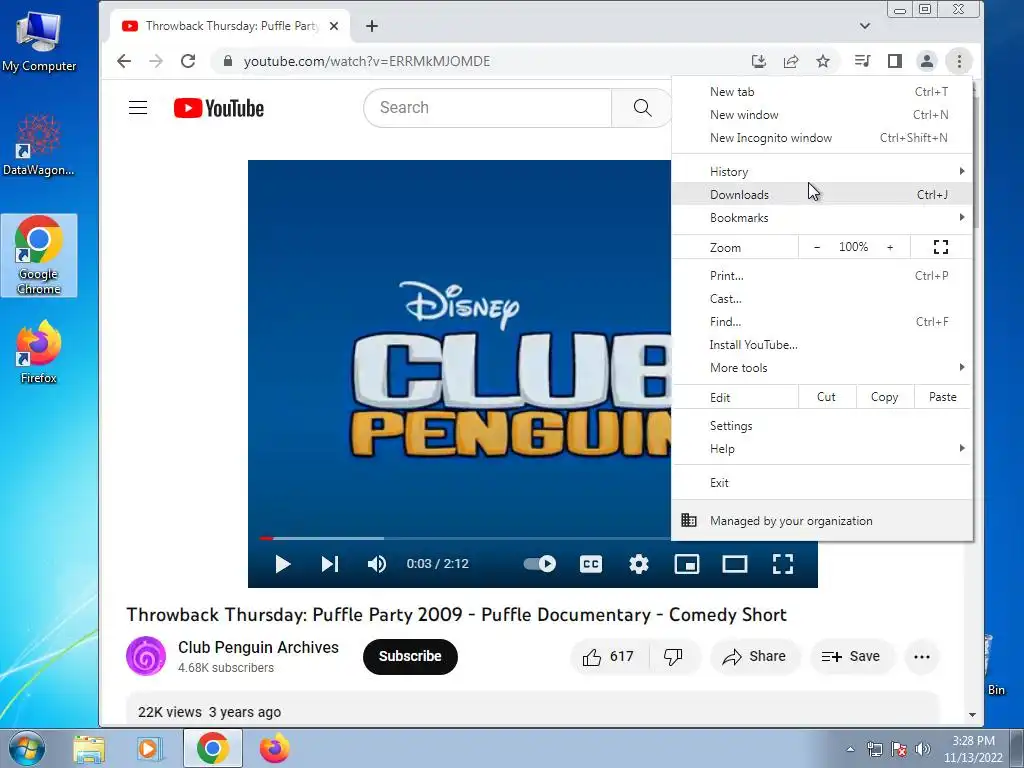
Task: Reload the YouTube page
Action: [188, 61]
